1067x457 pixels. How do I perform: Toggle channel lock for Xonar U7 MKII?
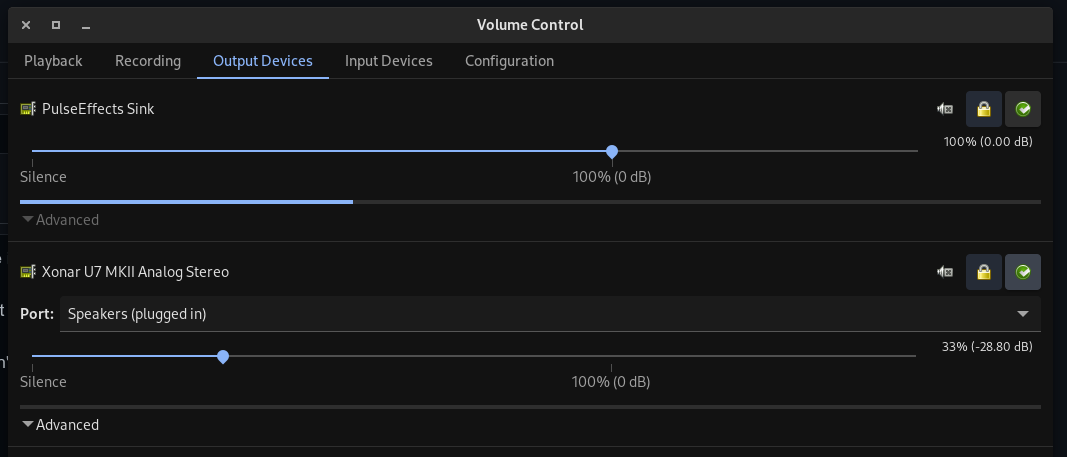pyautogui.click(x=984, y=272)
